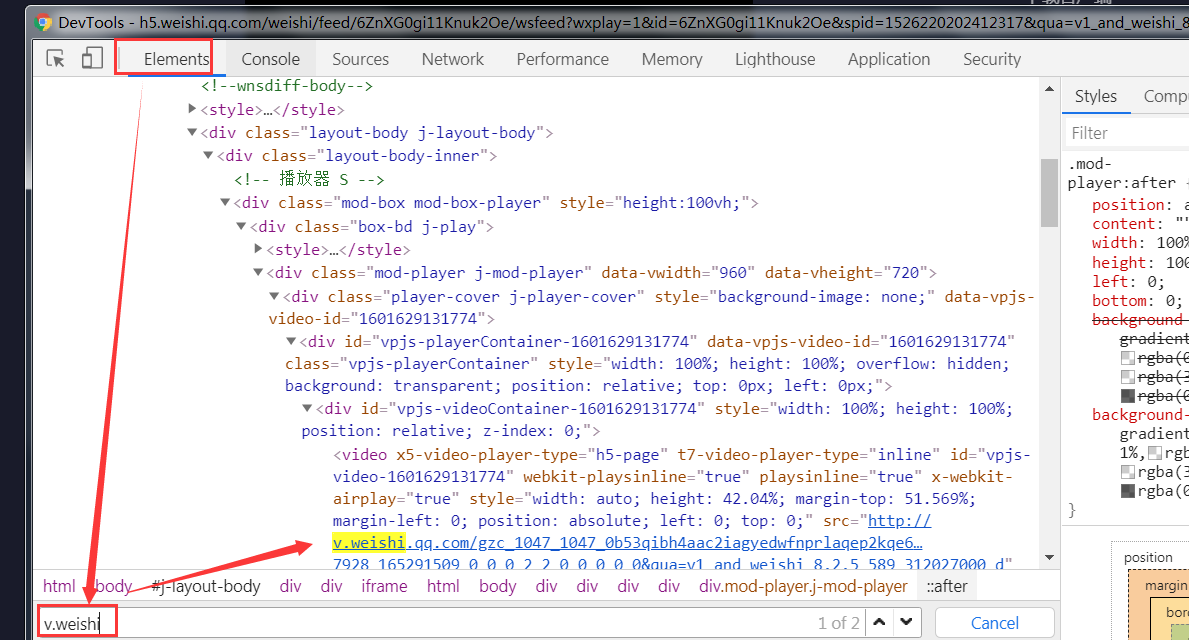Open the Elements tab

(176, 59)
